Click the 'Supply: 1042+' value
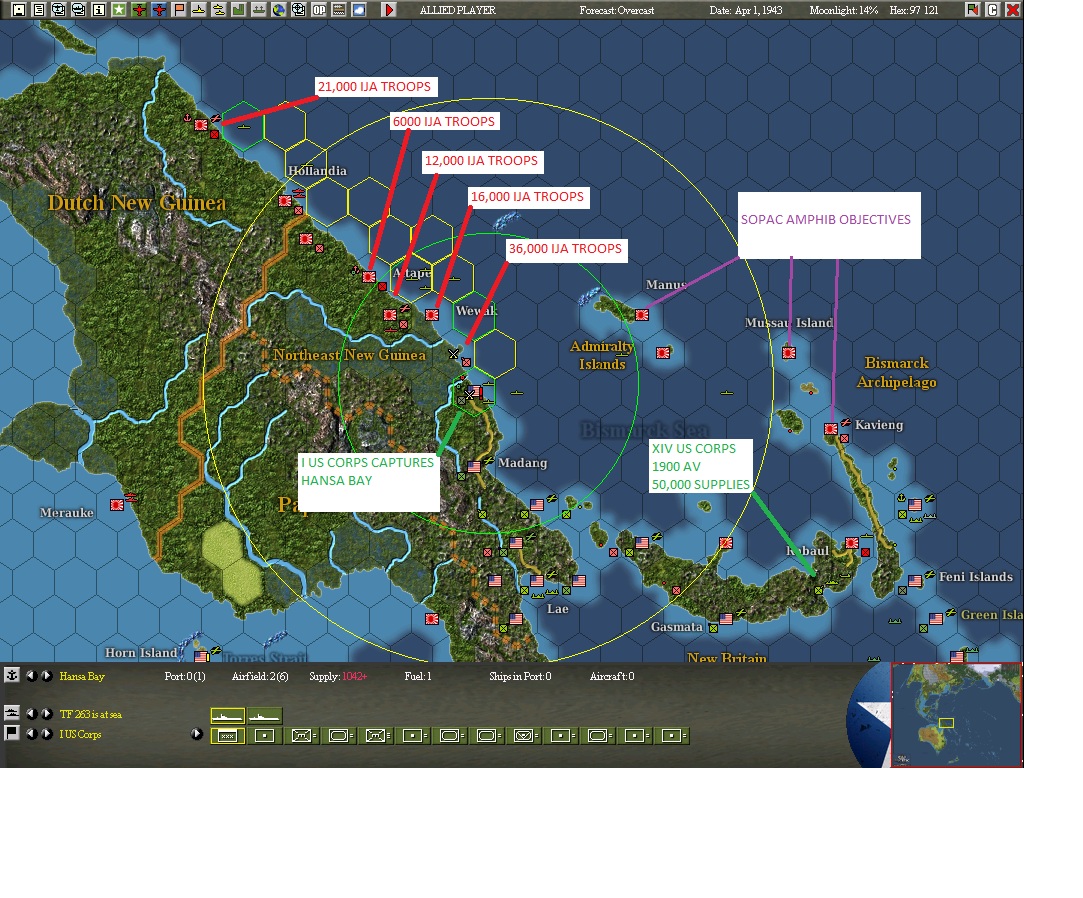 (x=338, y=676)
